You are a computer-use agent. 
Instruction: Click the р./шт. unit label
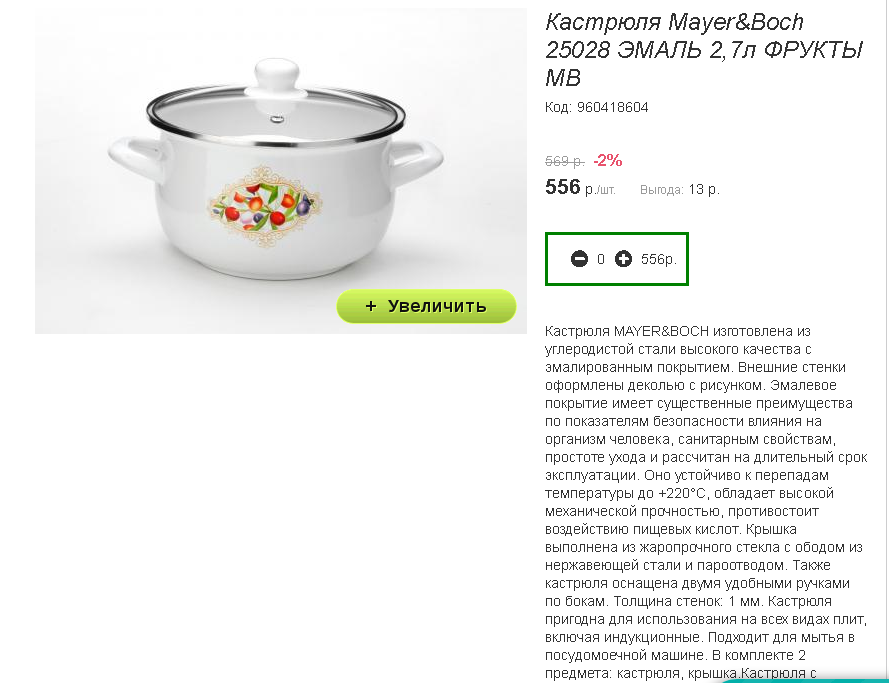pos(600,190)
